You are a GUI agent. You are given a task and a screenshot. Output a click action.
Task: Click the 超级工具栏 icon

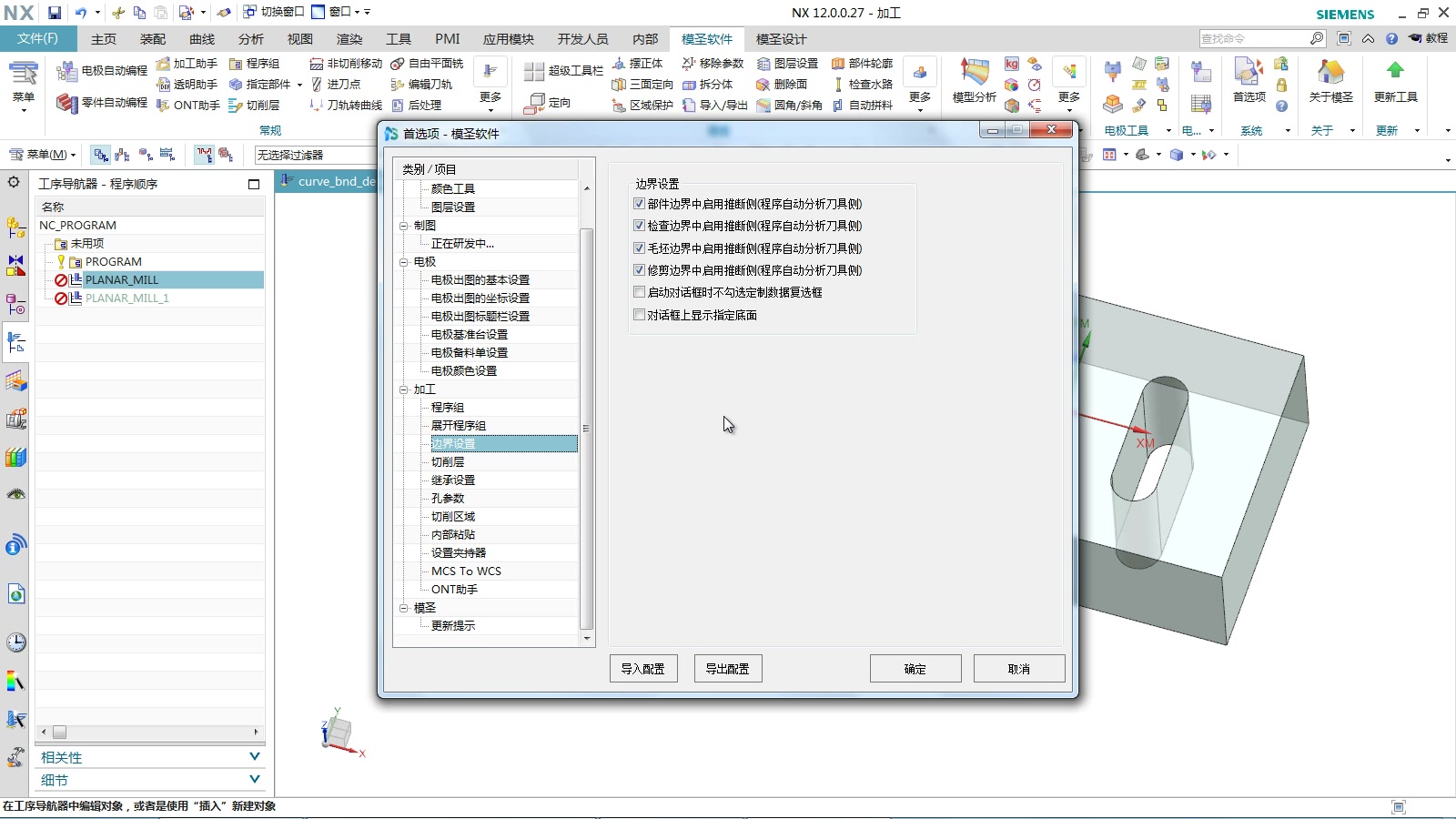coord(534,71)
